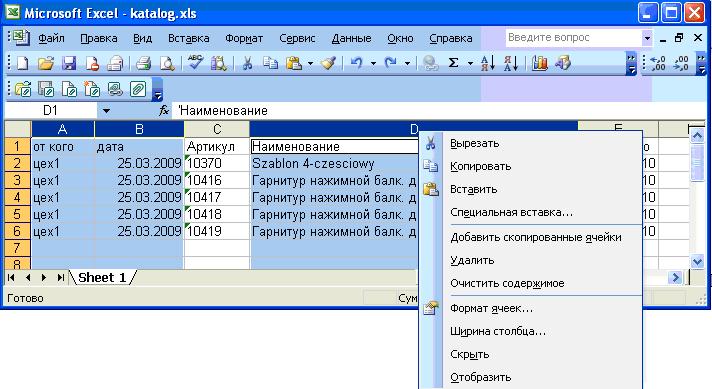The height and width of the screenshot is (389, 712).
Task: Choose Удалить in the context menu
Action: [530, 260]
